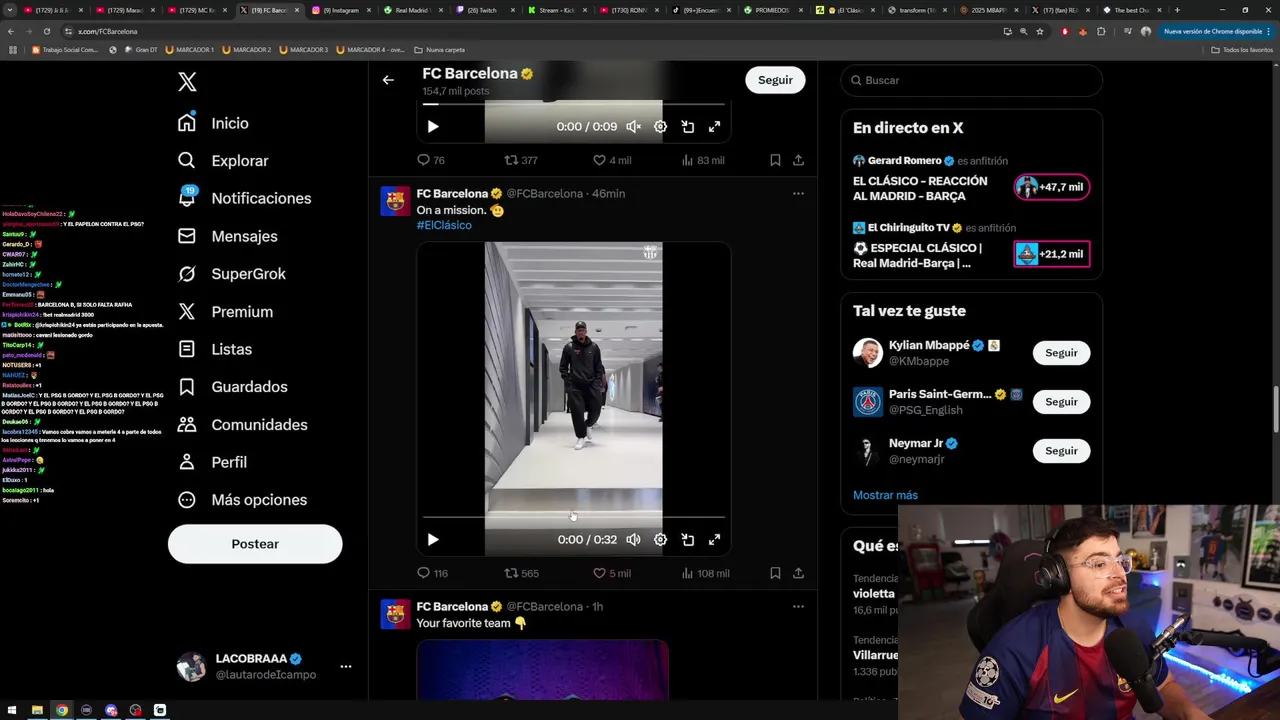Open more options on 'On a mission' post

(x=798, y=193)
